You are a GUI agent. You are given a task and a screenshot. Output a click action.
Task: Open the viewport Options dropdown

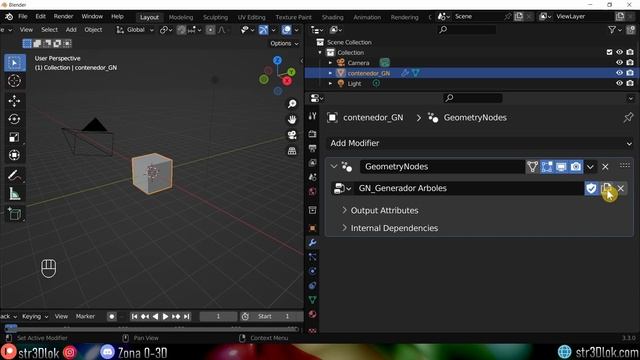[284, 43]
